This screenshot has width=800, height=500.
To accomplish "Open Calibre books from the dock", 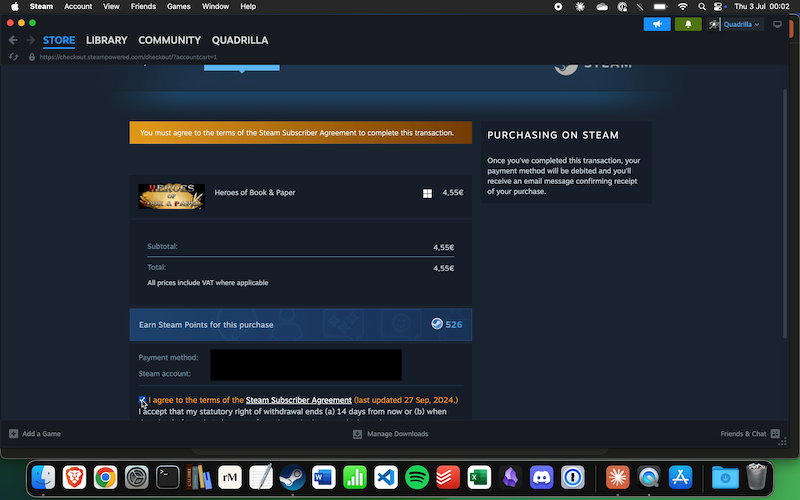I will pos(199,478).
